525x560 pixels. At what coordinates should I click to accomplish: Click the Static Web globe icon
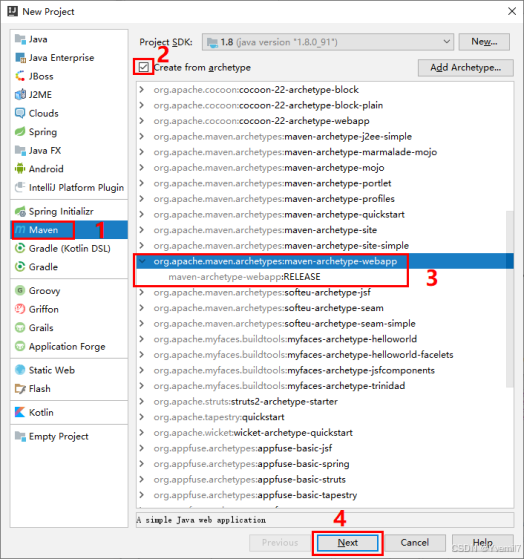pos(20,370)
